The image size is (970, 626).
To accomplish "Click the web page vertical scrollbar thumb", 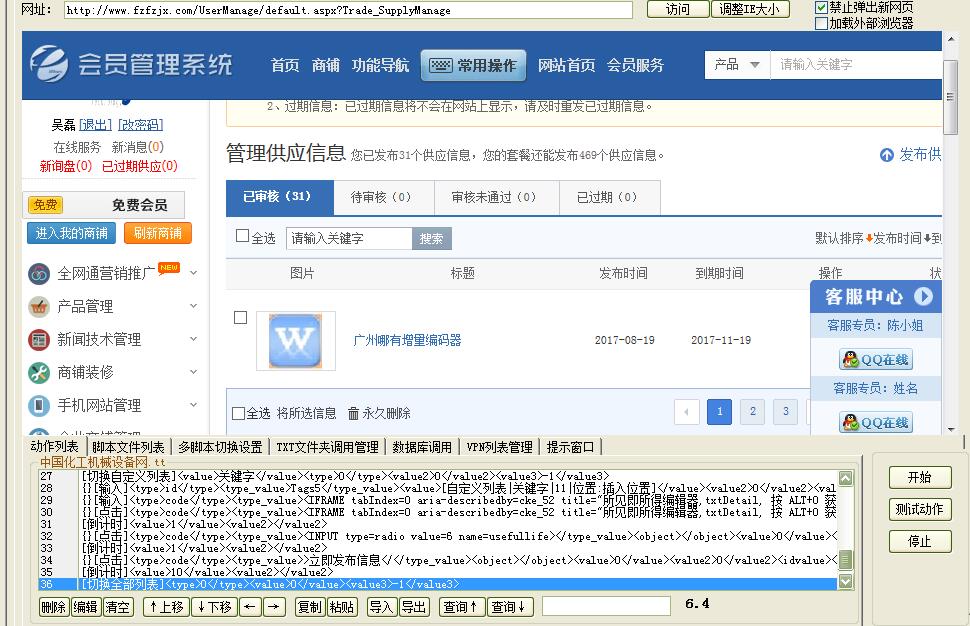I will pos(950,97).
